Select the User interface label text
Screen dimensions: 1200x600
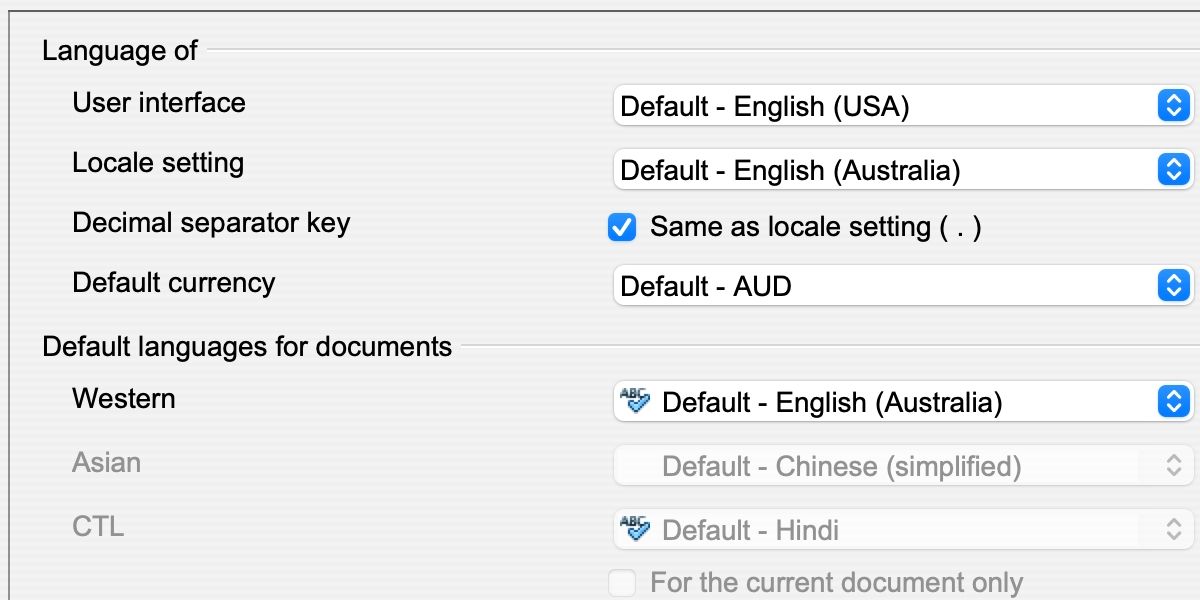(158, 102)
